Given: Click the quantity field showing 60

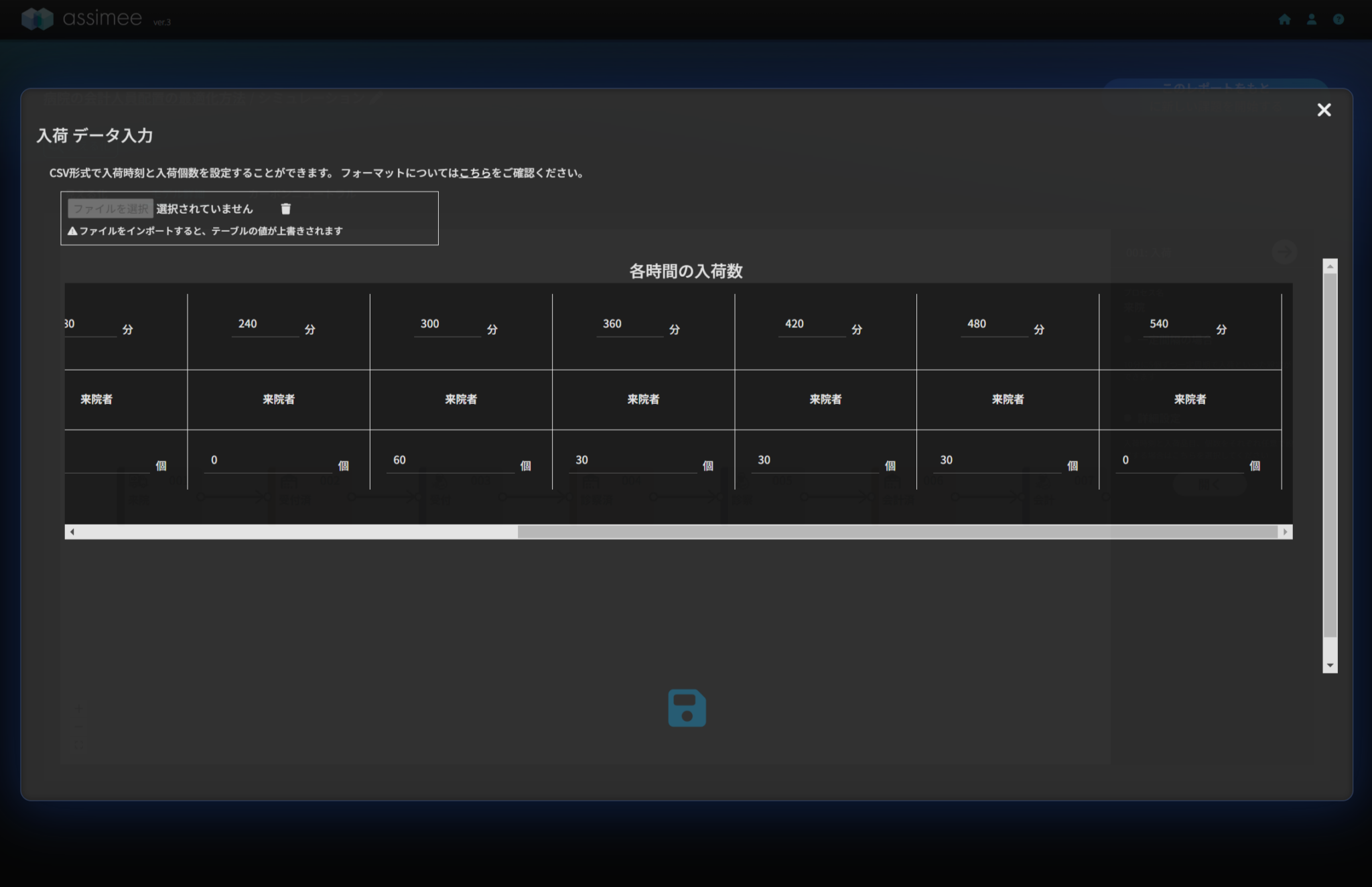Looking at the screenshot, I should point(449,461).
